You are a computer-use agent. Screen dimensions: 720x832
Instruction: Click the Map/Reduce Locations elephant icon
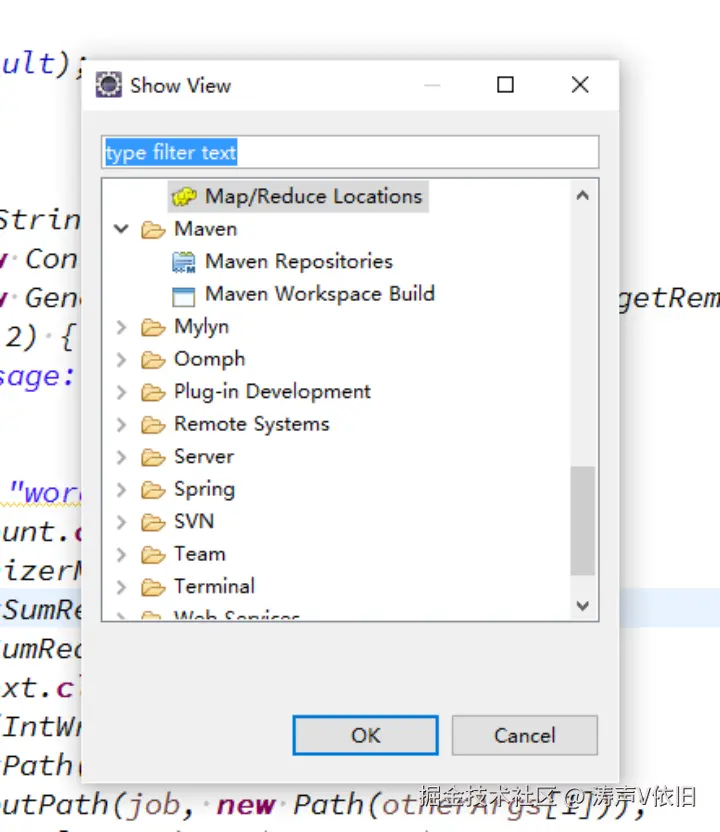pos(184,197)
